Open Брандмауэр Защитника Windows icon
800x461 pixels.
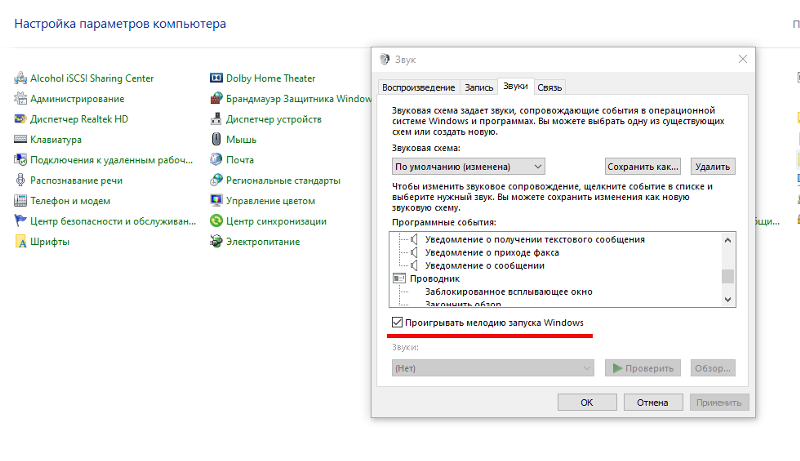[x=216, y=98]
